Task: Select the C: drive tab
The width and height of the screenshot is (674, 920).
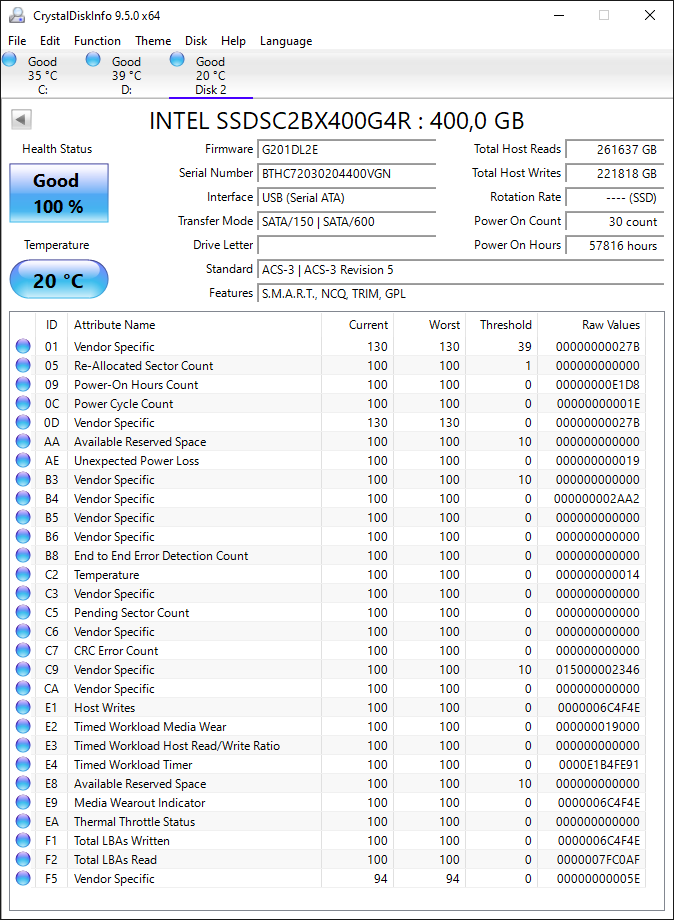Action: 42,75
